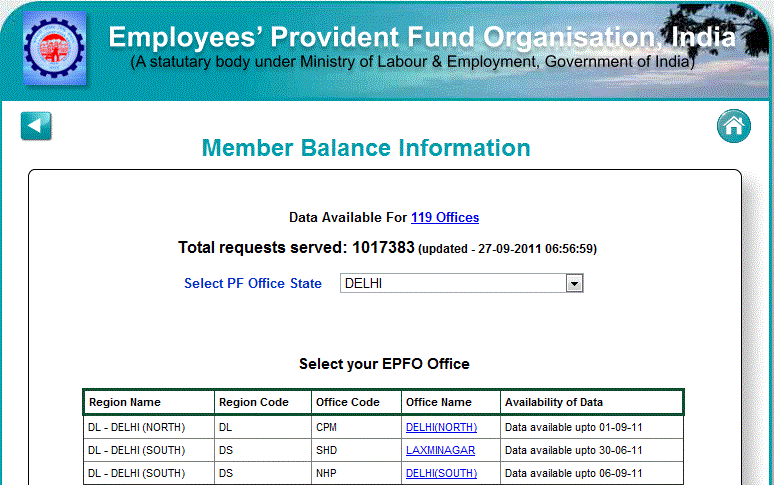The image size is (774, 485).
Task: Click the EPFO gear logo
Action: [54, 48]
